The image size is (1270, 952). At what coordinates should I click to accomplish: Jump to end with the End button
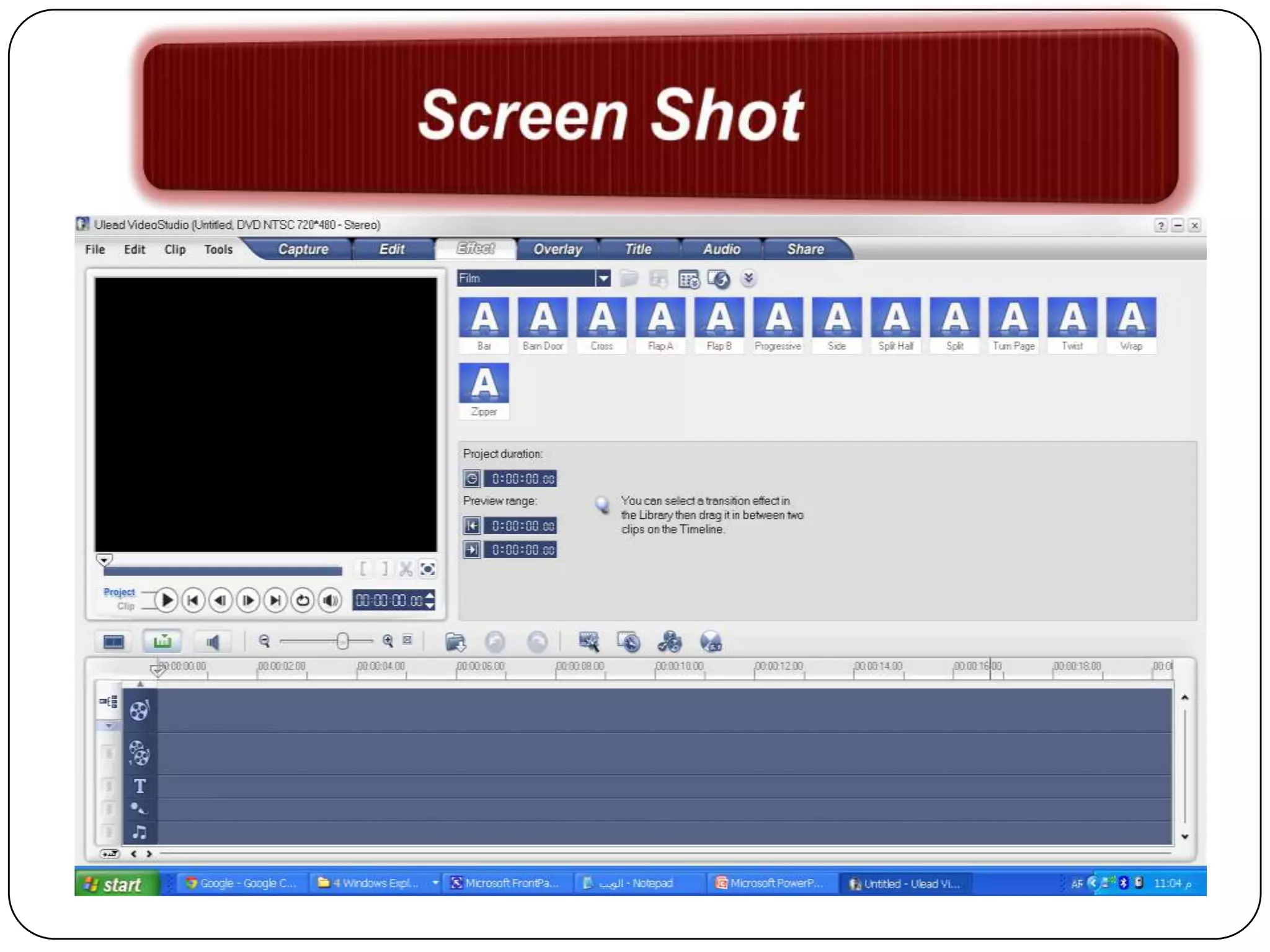(275, 600)
